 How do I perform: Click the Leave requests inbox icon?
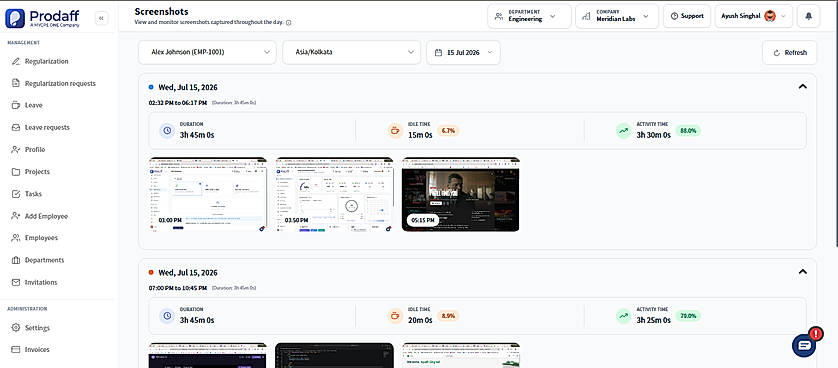(x=15, y=128)
